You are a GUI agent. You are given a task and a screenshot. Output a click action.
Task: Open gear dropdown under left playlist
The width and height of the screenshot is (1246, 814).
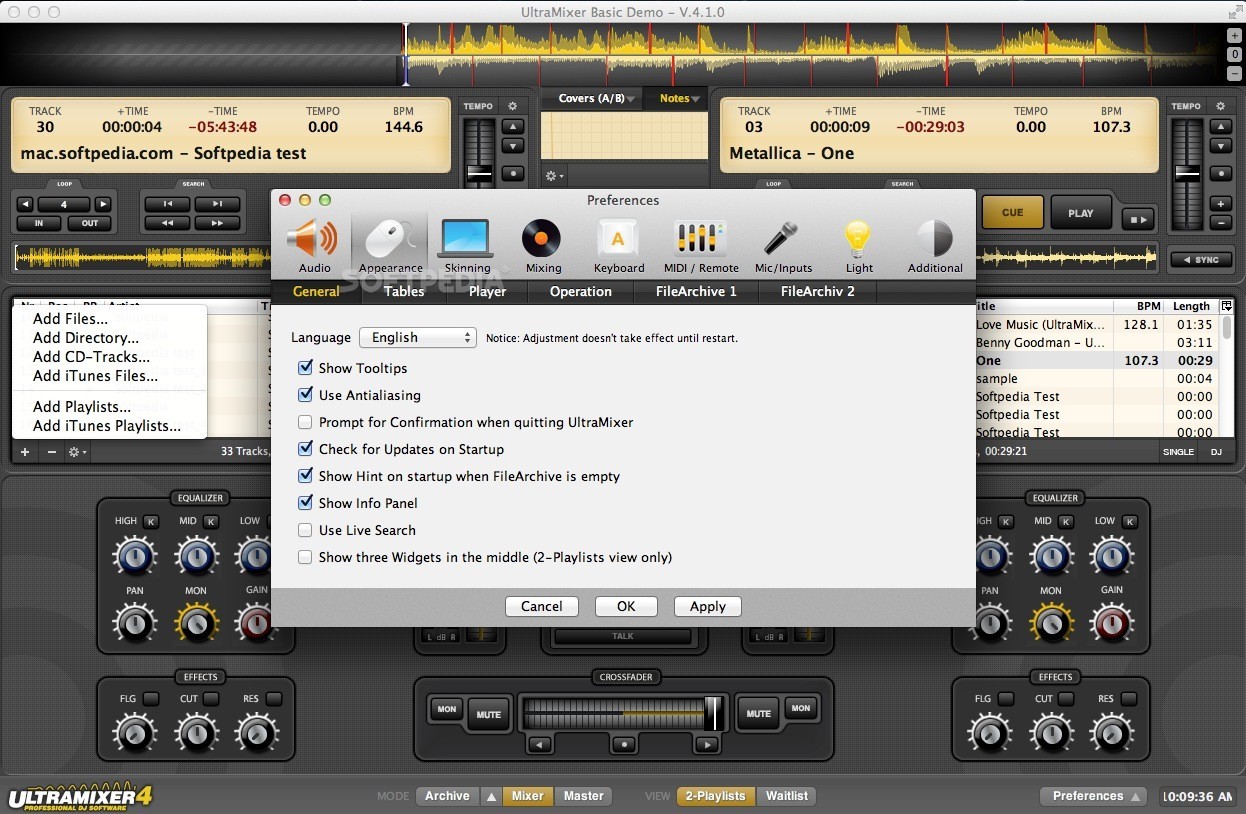click(77, 452)
